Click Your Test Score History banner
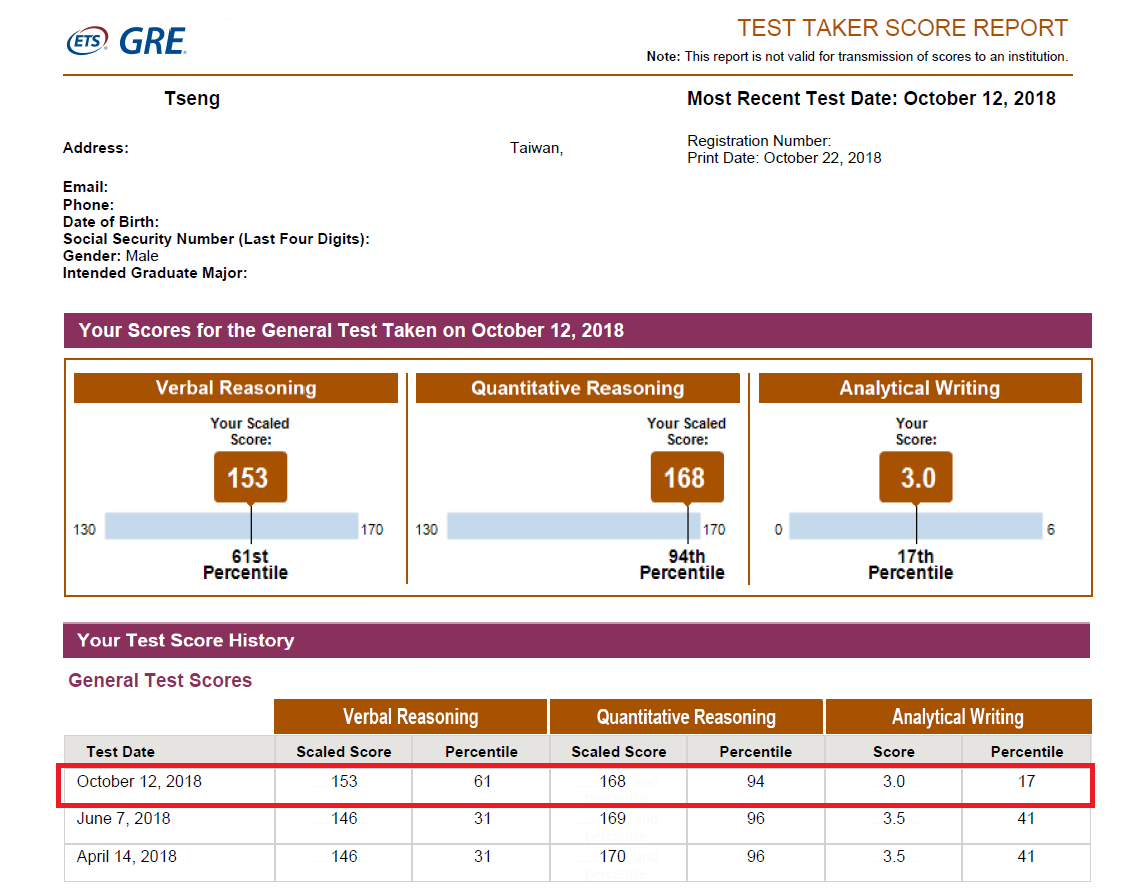 pyautogui.click(x=576, y=641)
